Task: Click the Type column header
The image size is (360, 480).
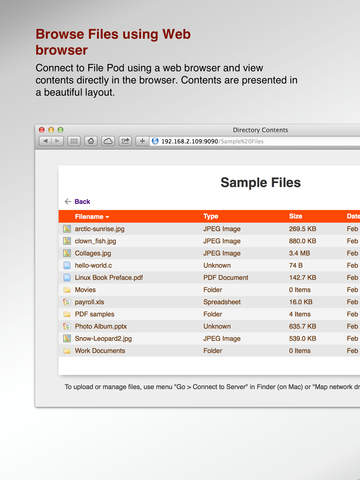Action: 211,217
